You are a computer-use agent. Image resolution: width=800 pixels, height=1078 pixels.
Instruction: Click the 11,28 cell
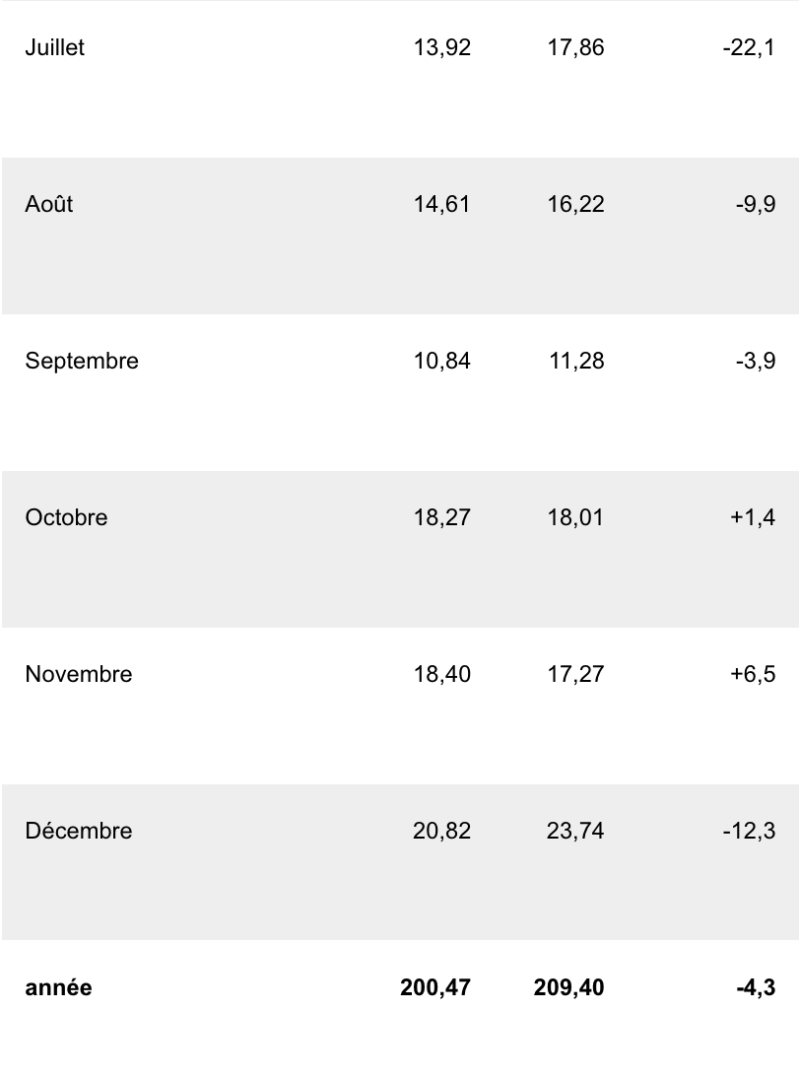coord(575,362)
